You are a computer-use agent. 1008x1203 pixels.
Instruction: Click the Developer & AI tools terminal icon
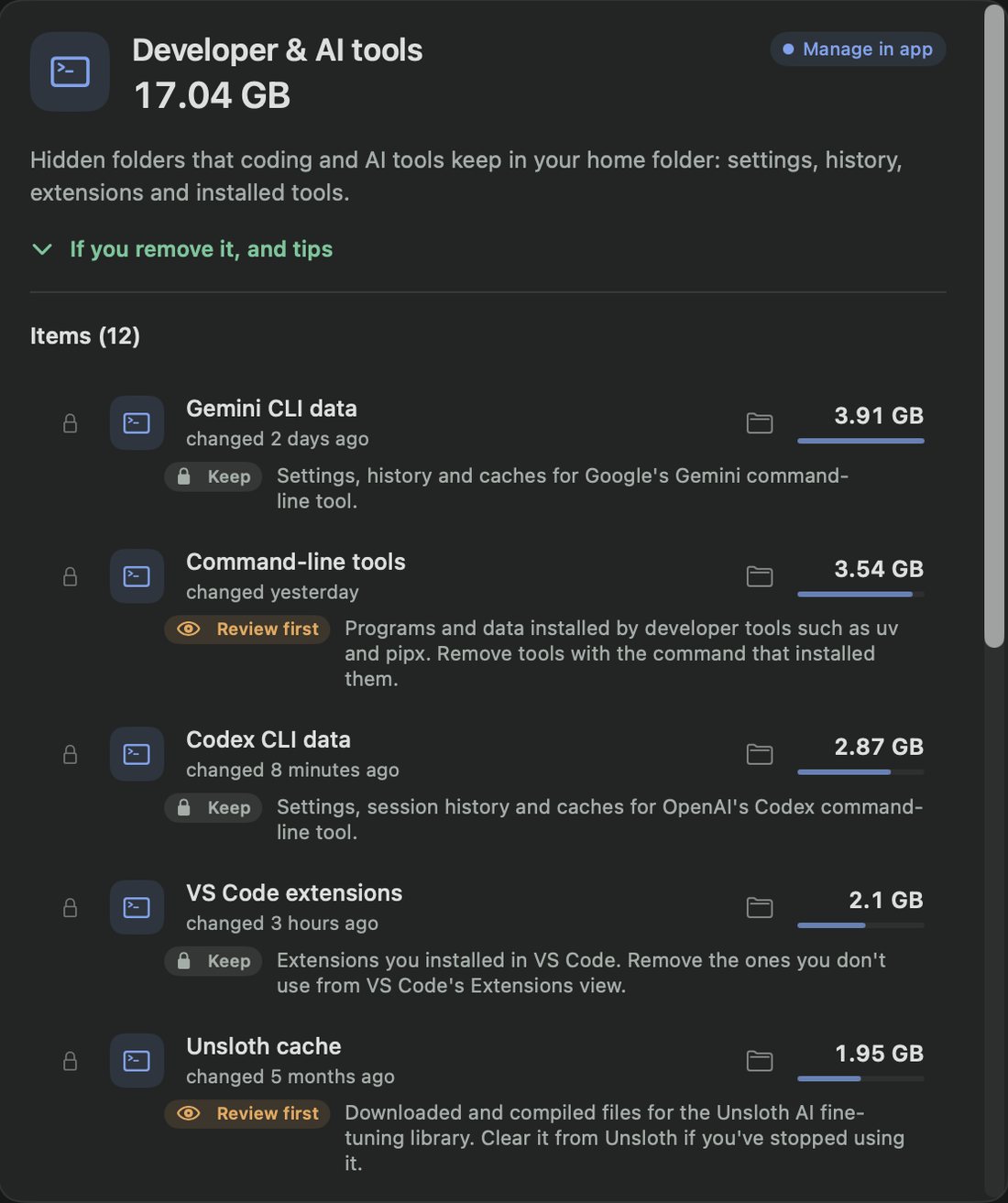pos(70,71)
